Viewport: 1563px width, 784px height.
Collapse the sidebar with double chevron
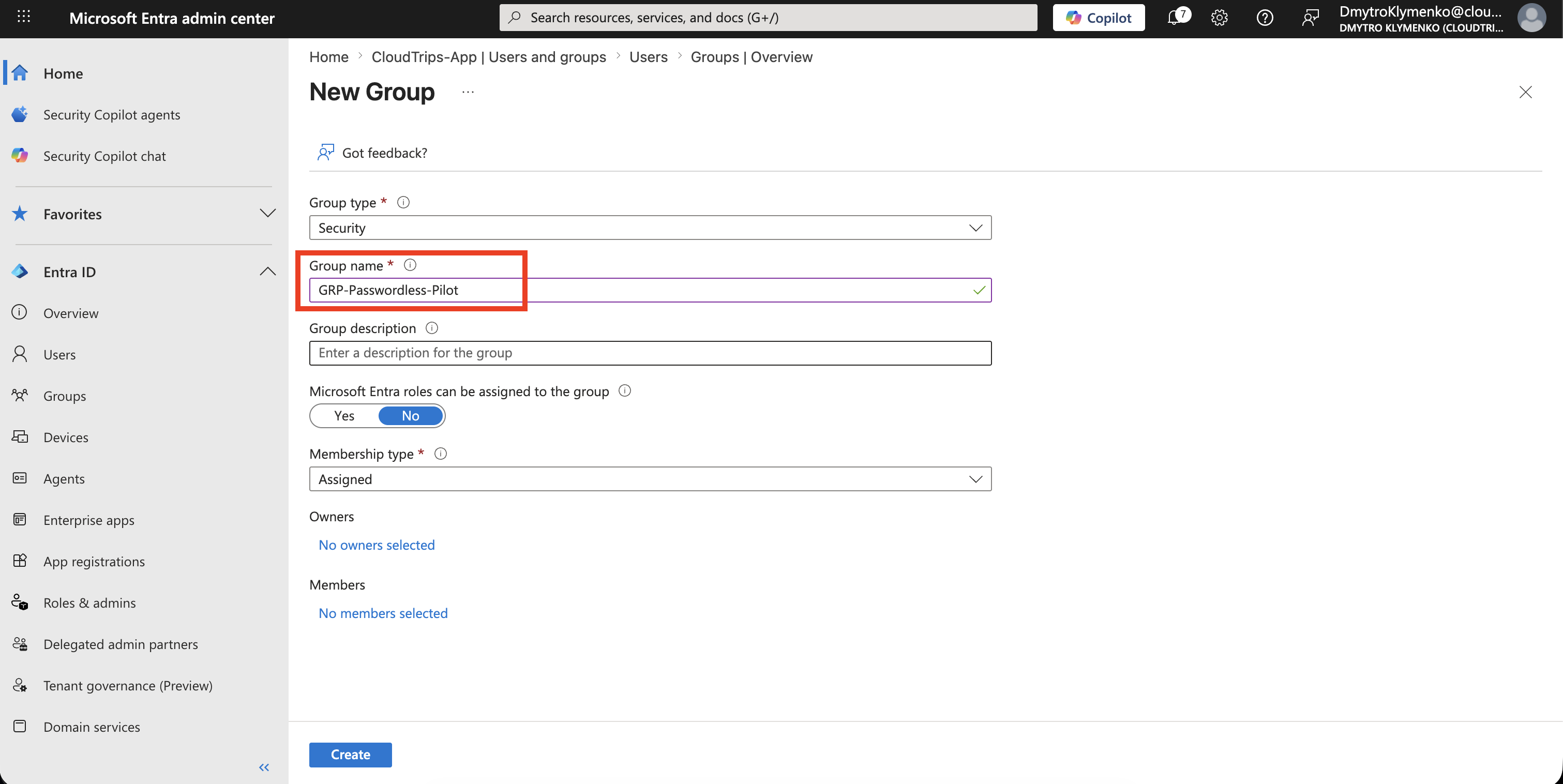[264, 767]
